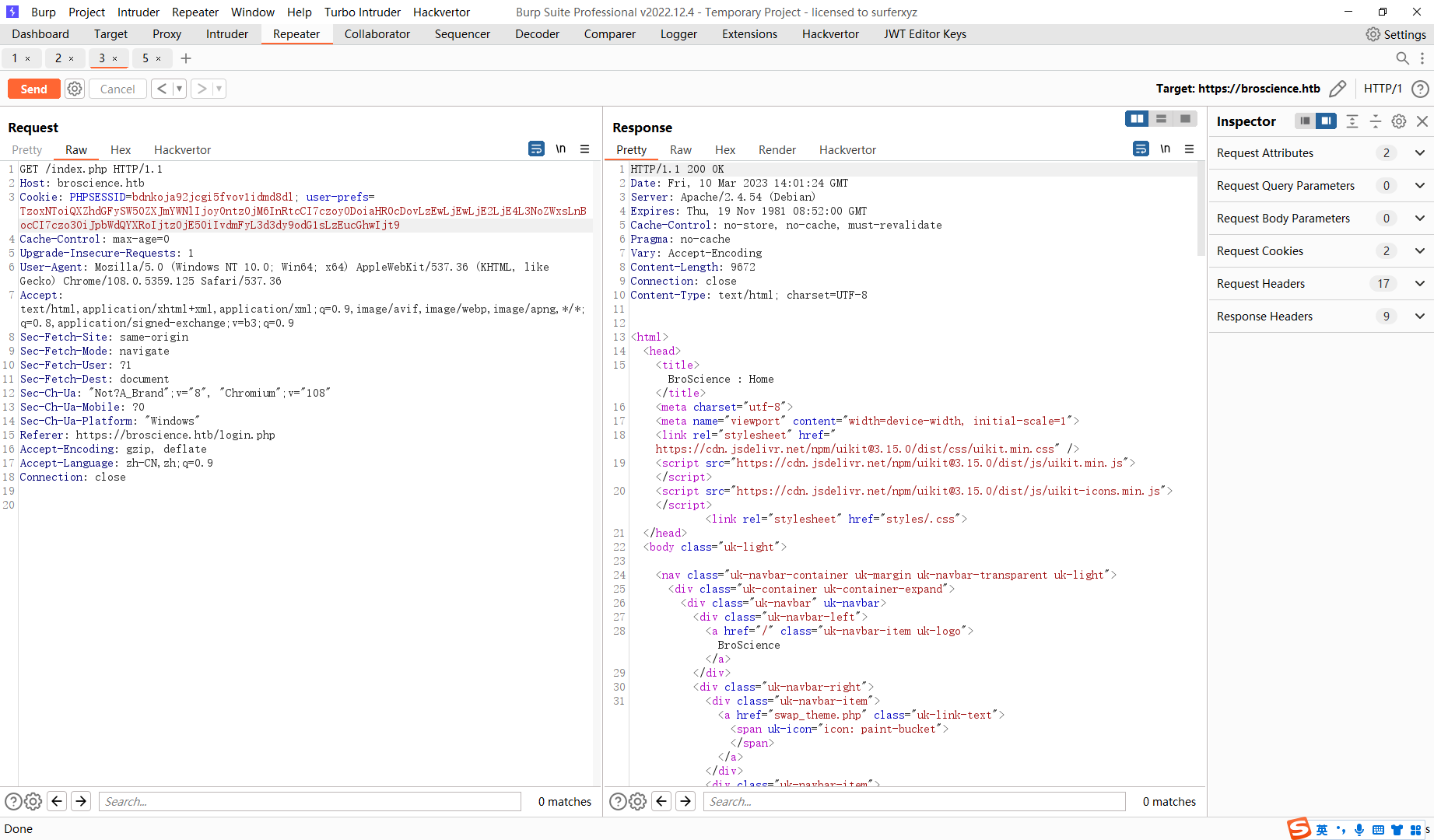Toggle request non-printable characters \n
Viewport: 1434px width, 840px height.
click(x=561, y=149)
